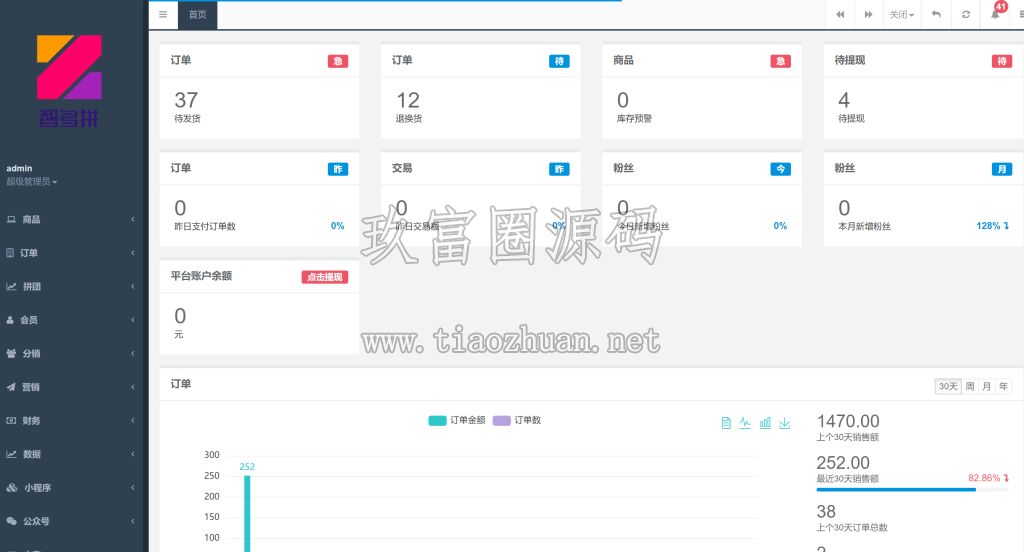Click the 1470.00 上个30天销售额 value

848,421
